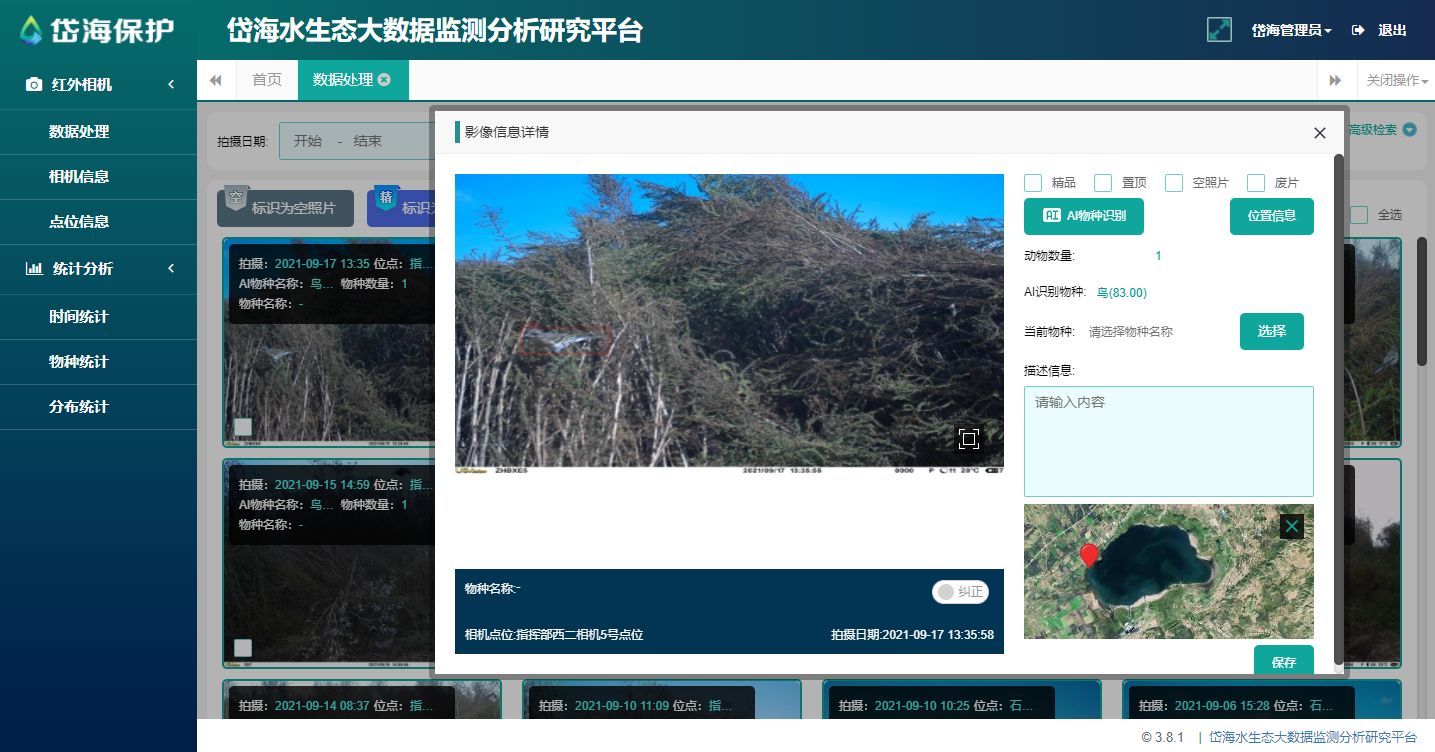Open the 分布统计 sidebar item
Image resolution: width=1435 pixels, height=752 pixels.
click(x=98, y=407)
